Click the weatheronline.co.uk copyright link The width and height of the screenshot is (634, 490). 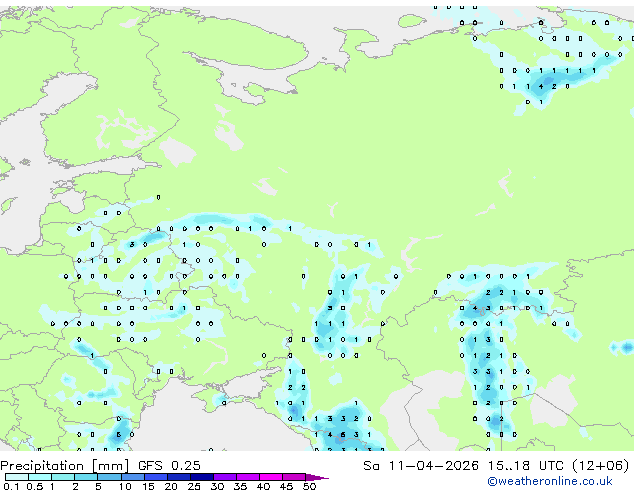tap(550, 481)
